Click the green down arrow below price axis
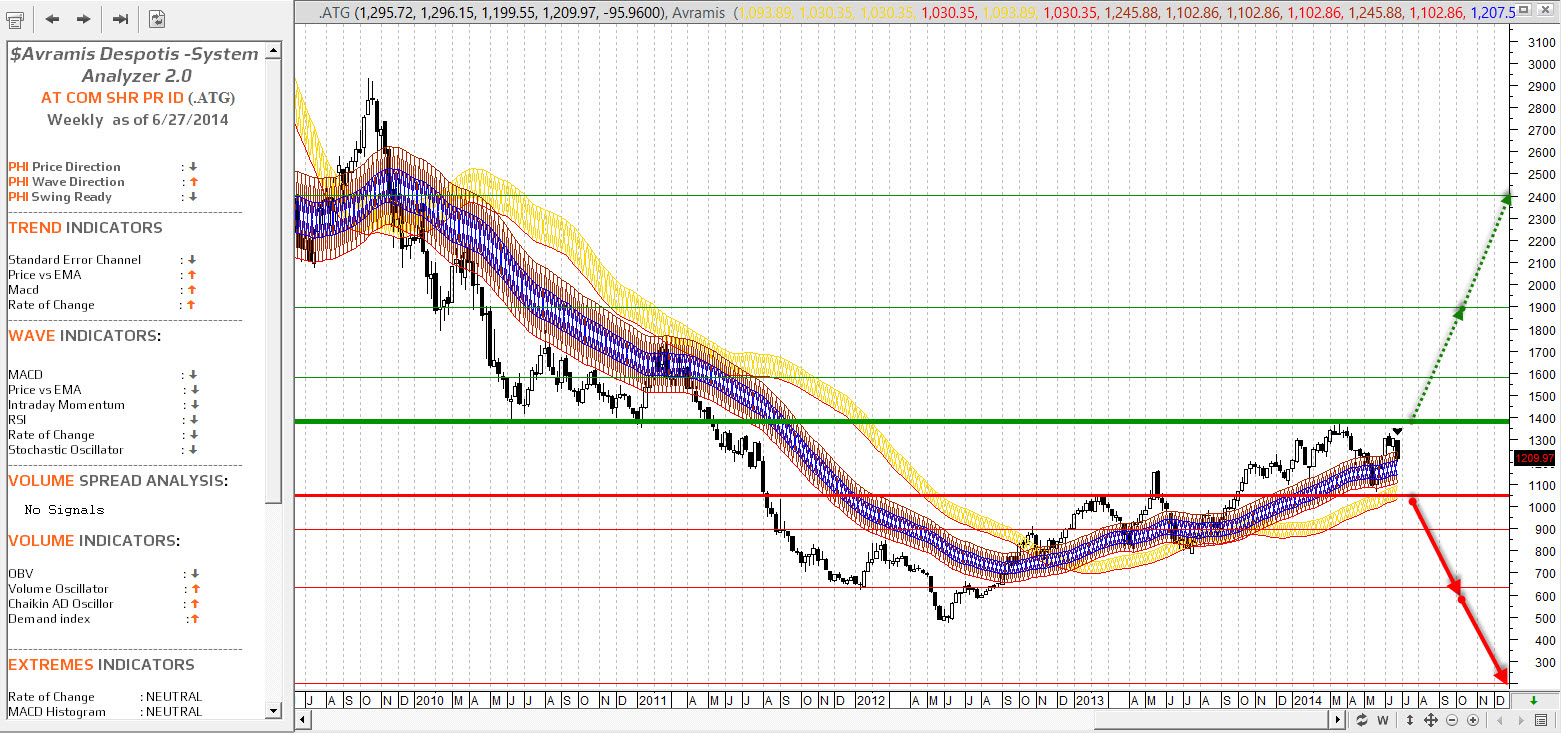 (x=1534, y=700)
